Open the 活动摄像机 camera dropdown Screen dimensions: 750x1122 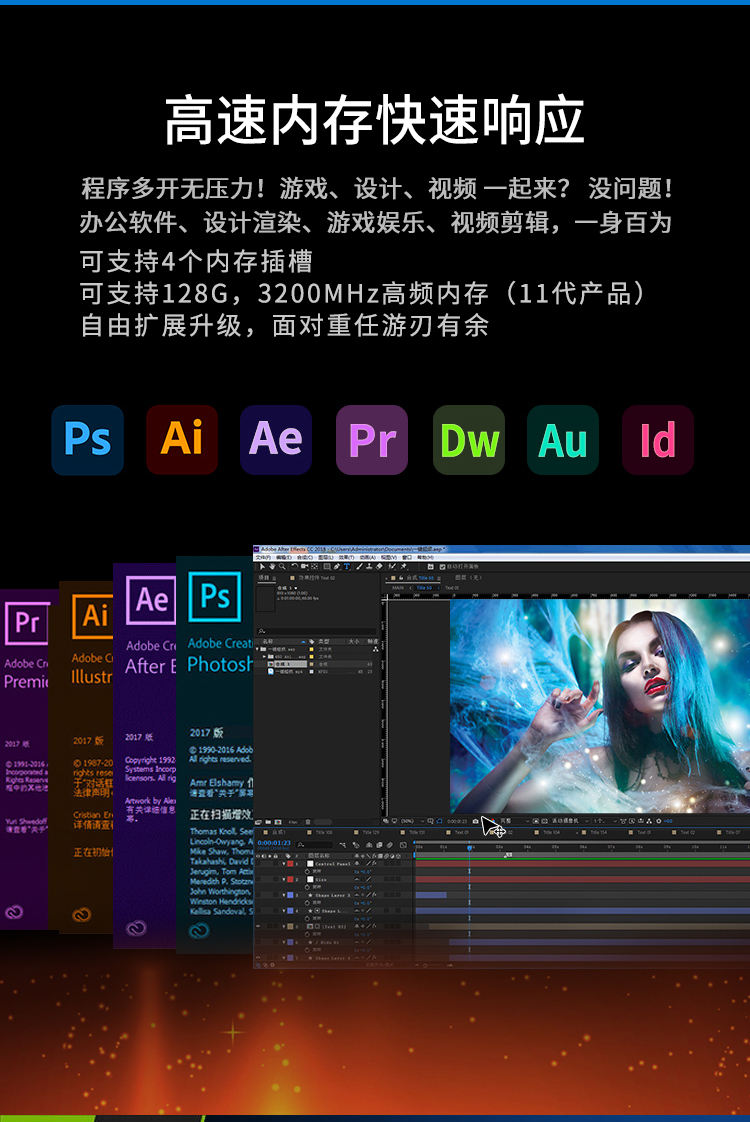[x=570, y=821]
